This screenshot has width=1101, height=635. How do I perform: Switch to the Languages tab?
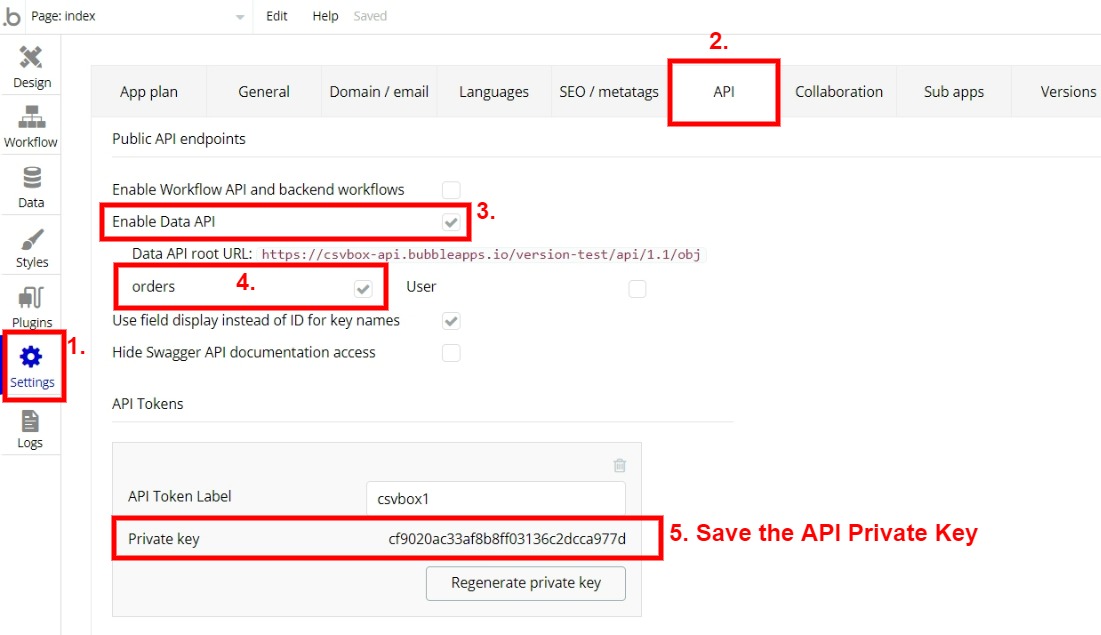point(494,91)
